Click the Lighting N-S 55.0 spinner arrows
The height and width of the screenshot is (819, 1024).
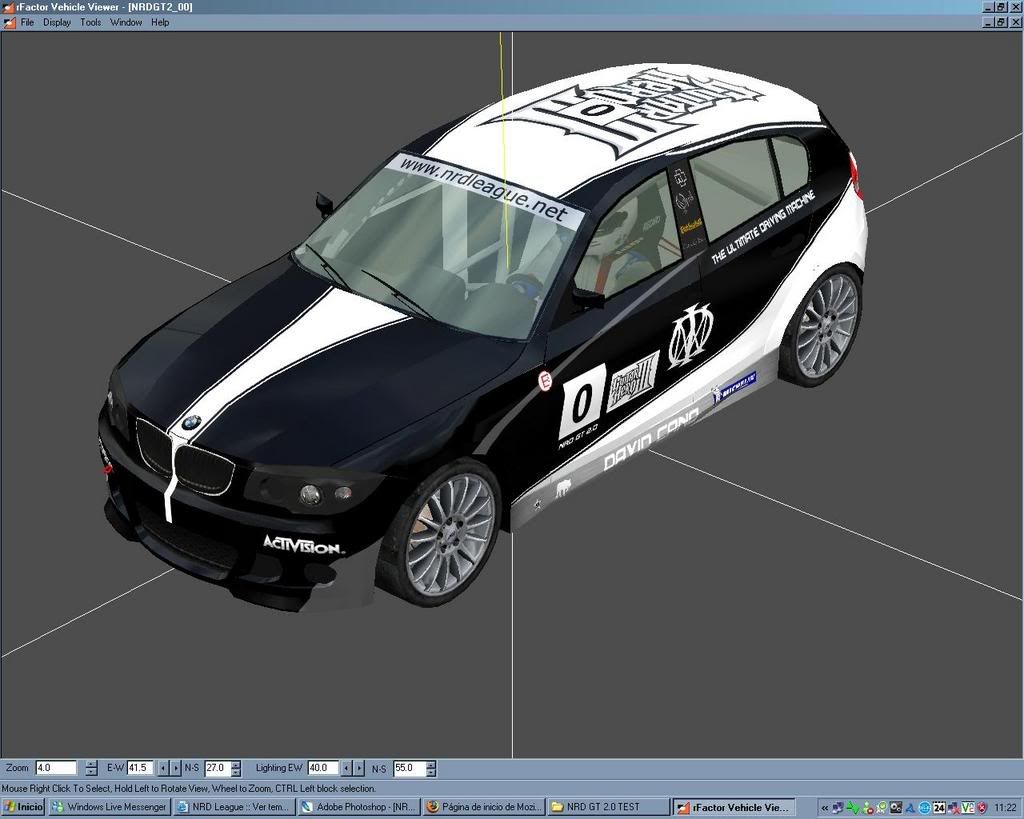coord(431,768)
